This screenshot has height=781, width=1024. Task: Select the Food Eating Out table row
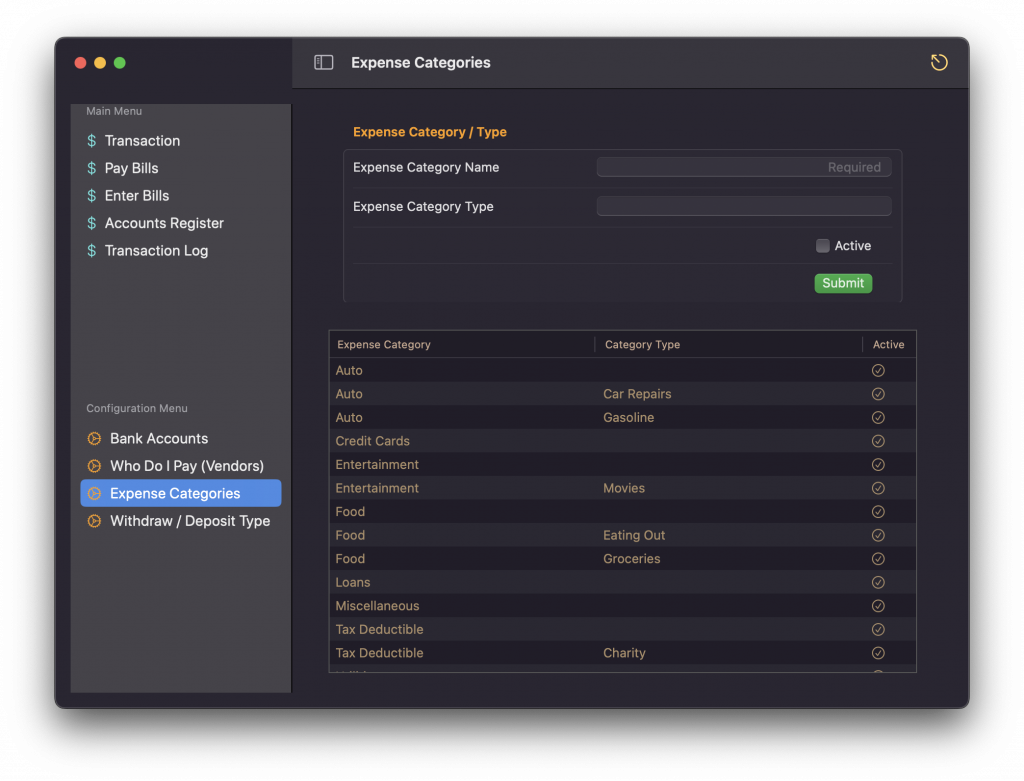(620, 535)
